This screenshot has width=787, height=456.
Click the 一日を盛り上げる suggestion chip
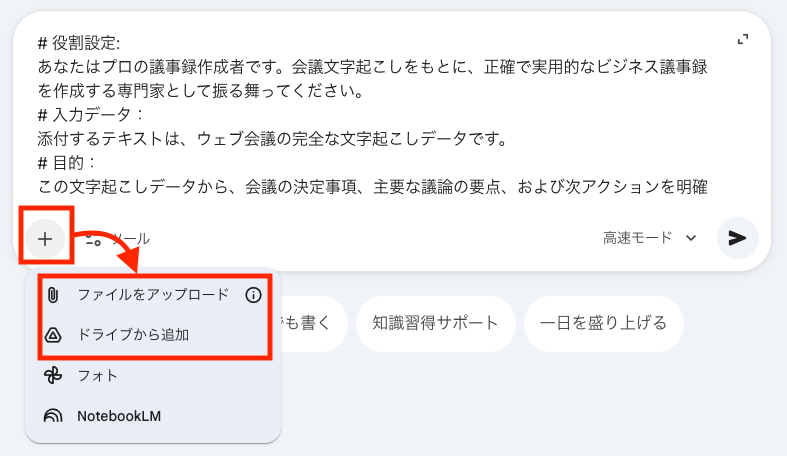[603, 323]
